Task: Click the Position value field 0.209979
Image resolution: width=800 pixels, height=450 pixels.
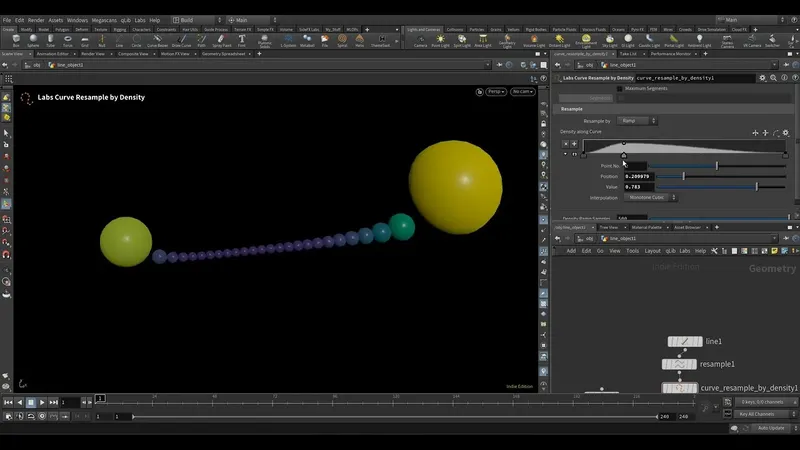Action: (638, 177)
